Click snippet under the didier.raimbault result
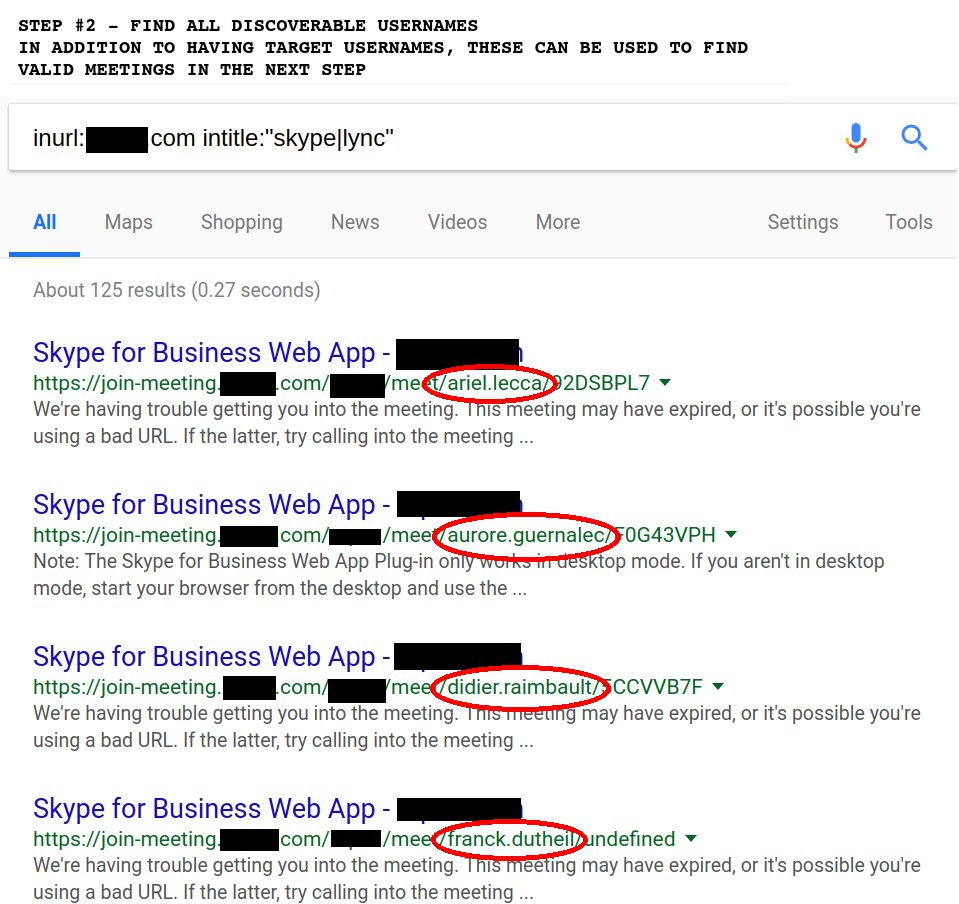 click(x=476, y=727)
